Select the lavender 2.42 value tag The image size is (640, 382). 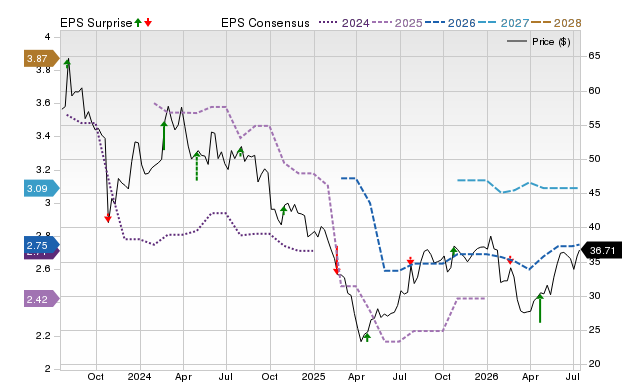pos(42,300)
